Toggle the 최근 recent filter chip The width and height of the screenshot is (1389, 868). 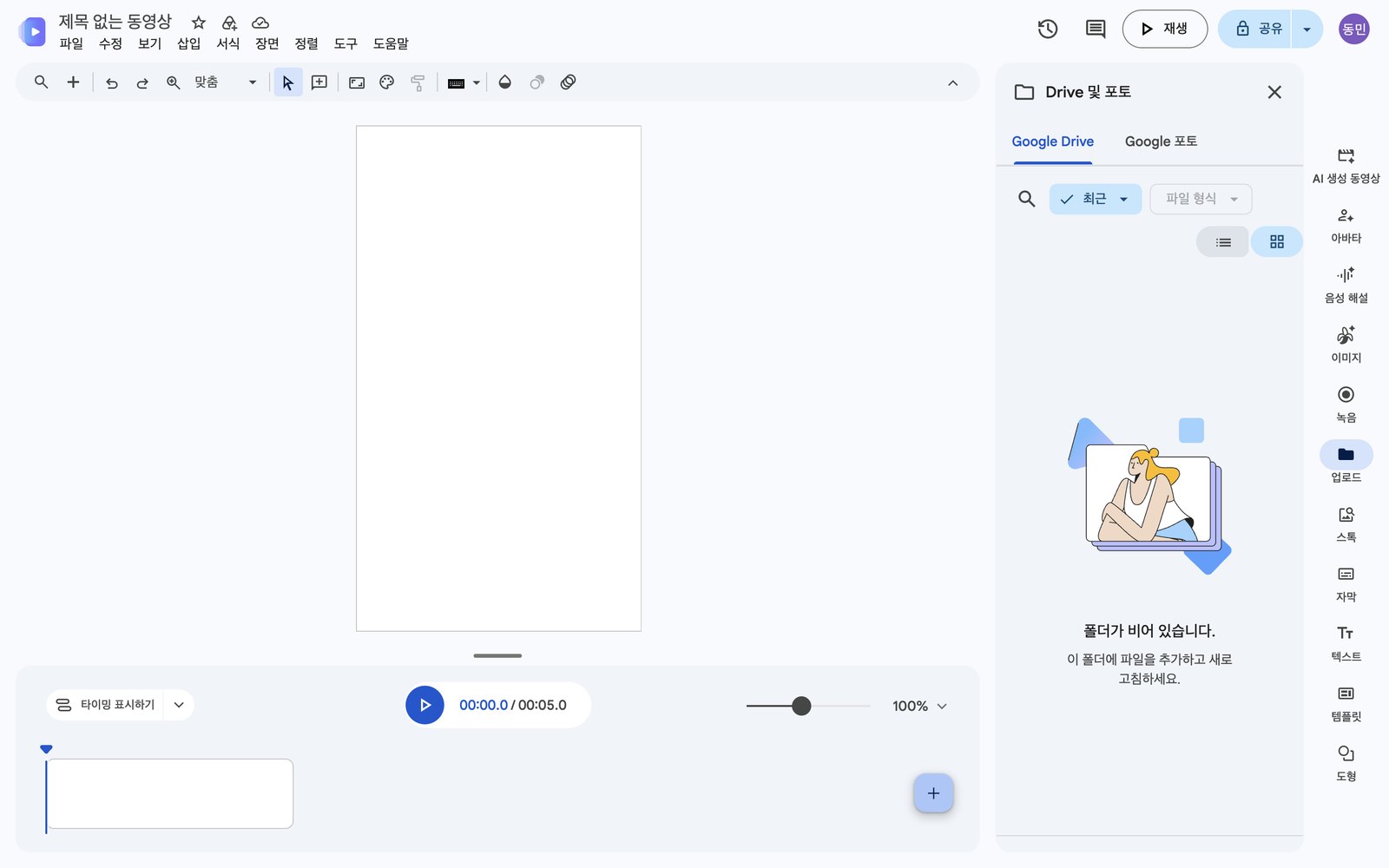[x=1095, y=199]
